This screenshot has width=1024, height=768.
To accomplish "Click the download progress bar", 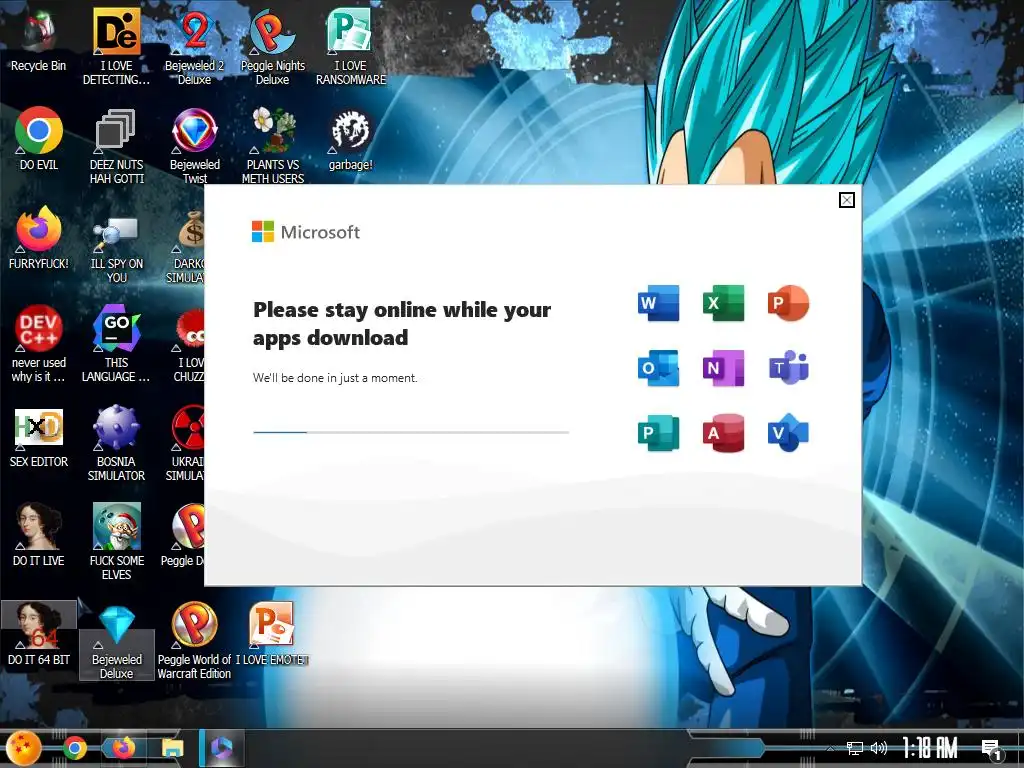I will (x=411, y=432).
